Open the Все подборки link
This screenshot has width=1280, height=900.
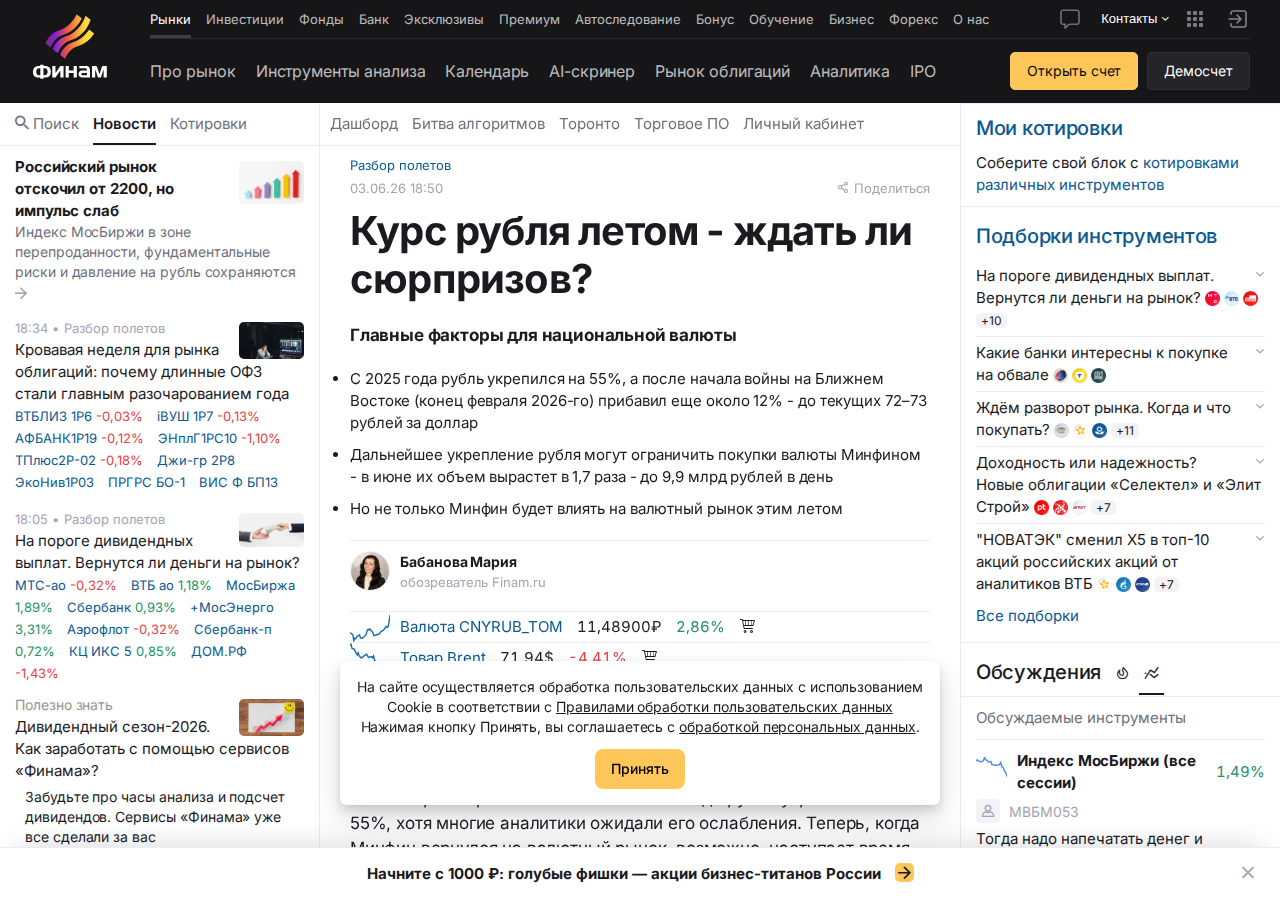pos(1027,616)
